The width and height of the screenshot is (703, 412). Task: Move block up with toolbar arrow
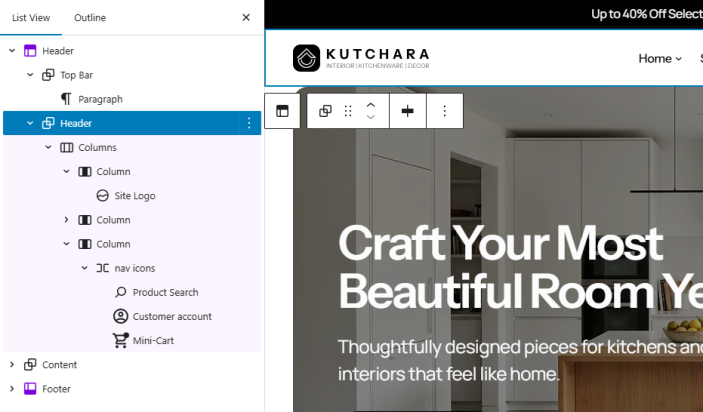tap(370, 105)
